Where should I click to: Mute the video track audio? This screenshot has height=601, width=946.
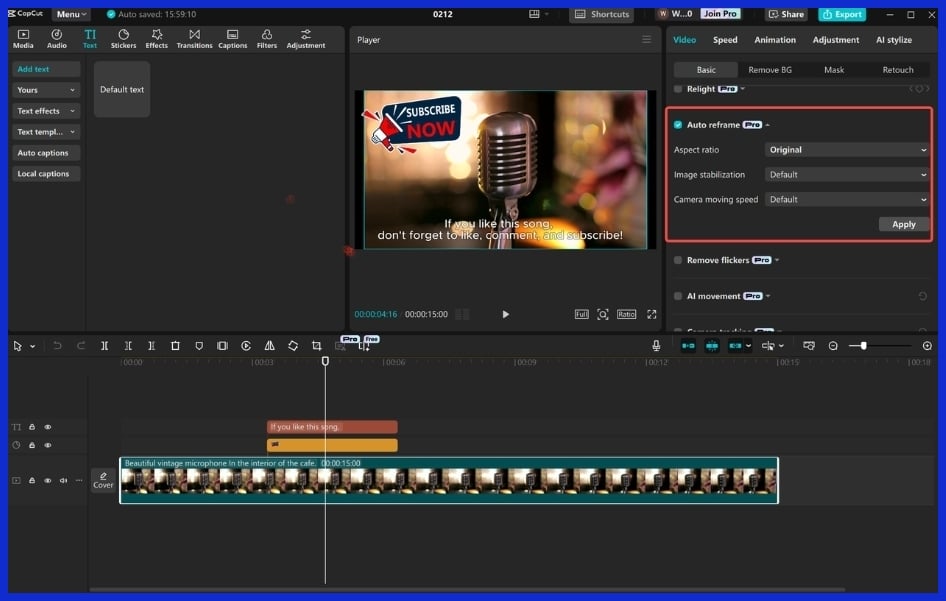pos(62,480)
